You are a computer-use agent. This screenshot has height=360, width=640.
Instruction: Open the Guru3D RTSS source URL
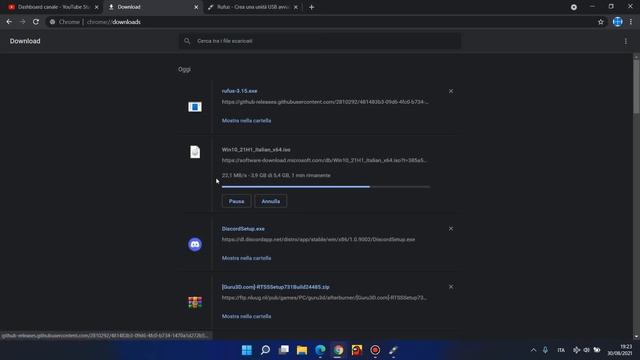(x=324, y=298)
